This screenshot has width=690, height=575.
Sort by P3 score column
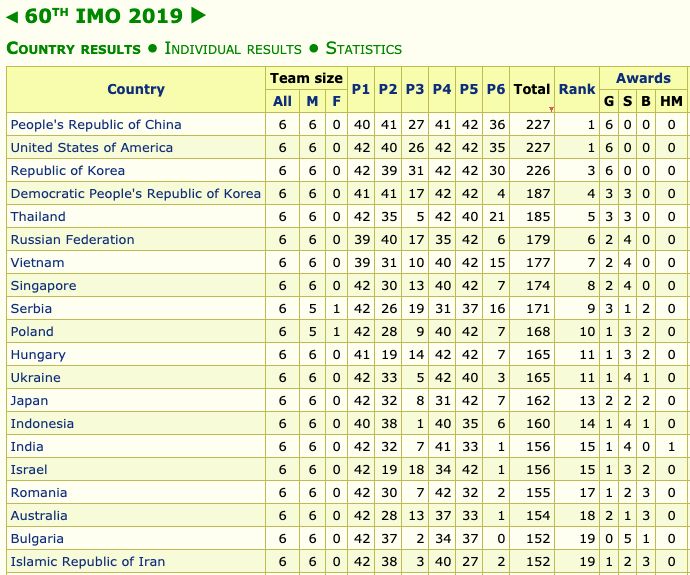tap(415, 89)
